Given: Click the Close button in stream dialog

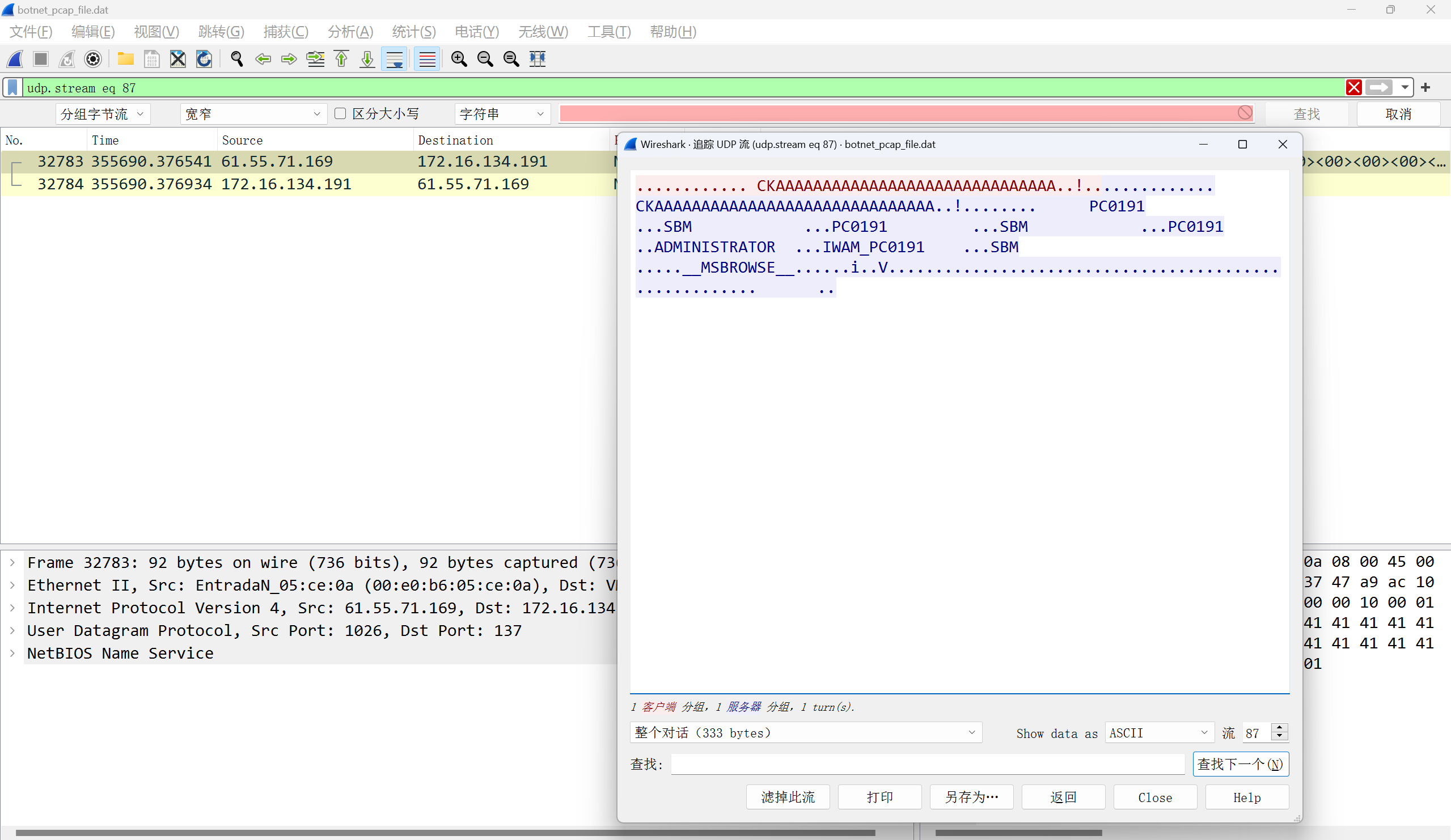Looking at the screenshot, I should [1155, 797].
